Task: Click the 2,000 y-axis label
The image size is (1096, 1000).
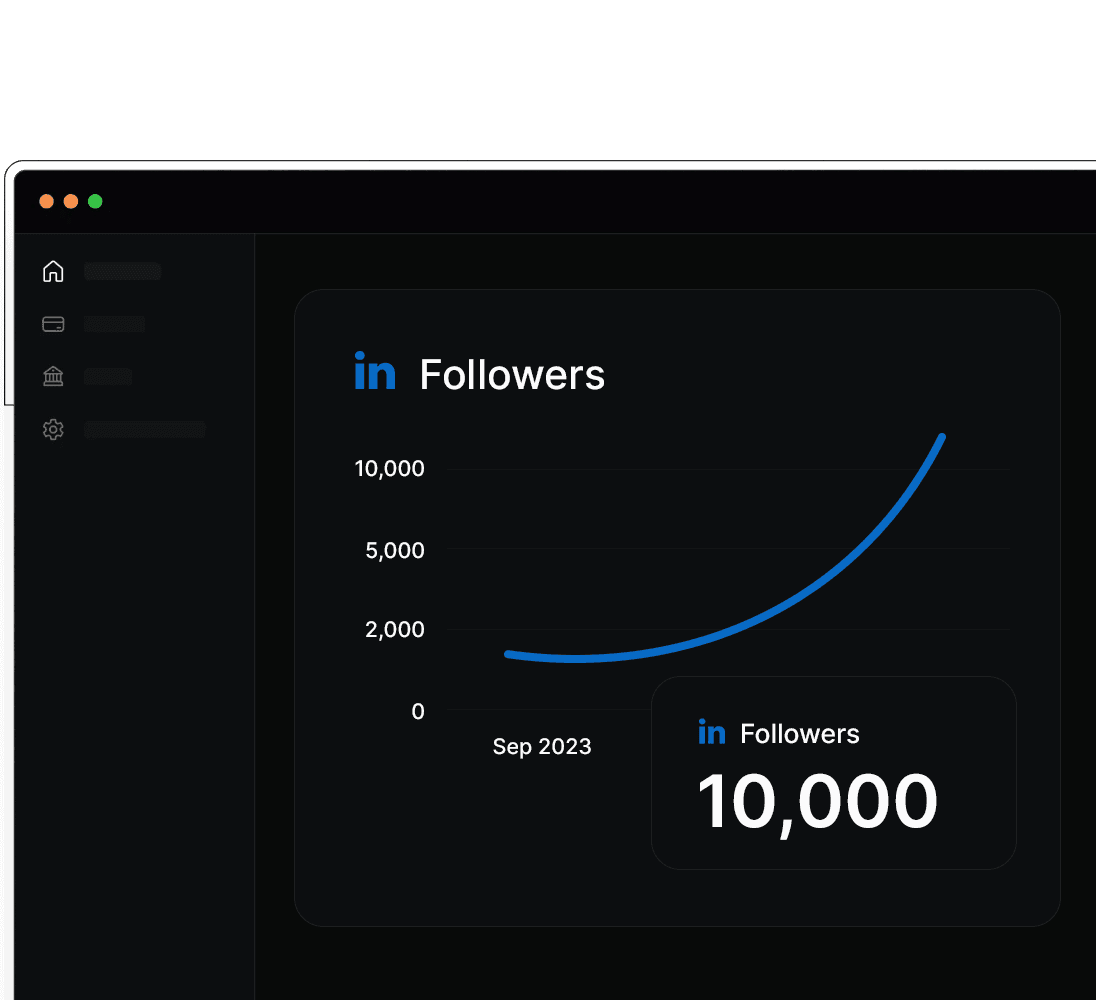Action: point(395,629)
